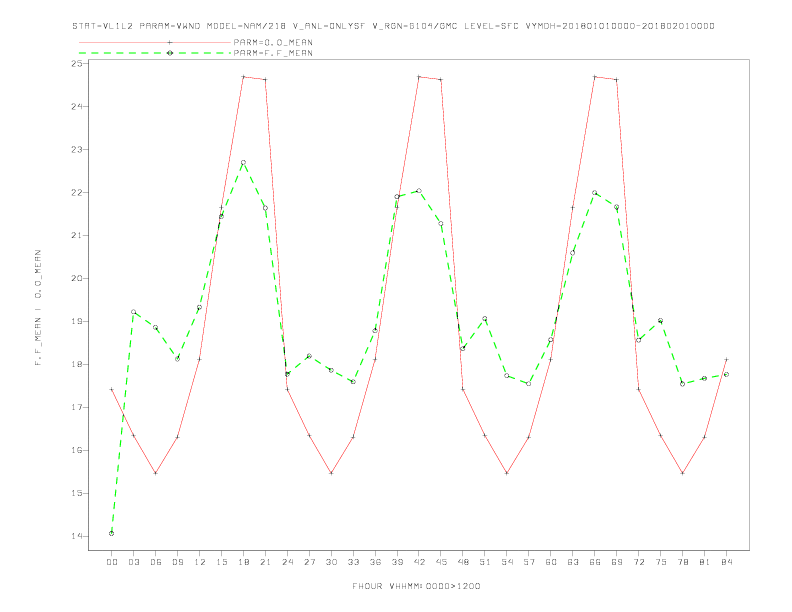
Task: Click the green circle data point at hour 00
Action: pos(112,533)
